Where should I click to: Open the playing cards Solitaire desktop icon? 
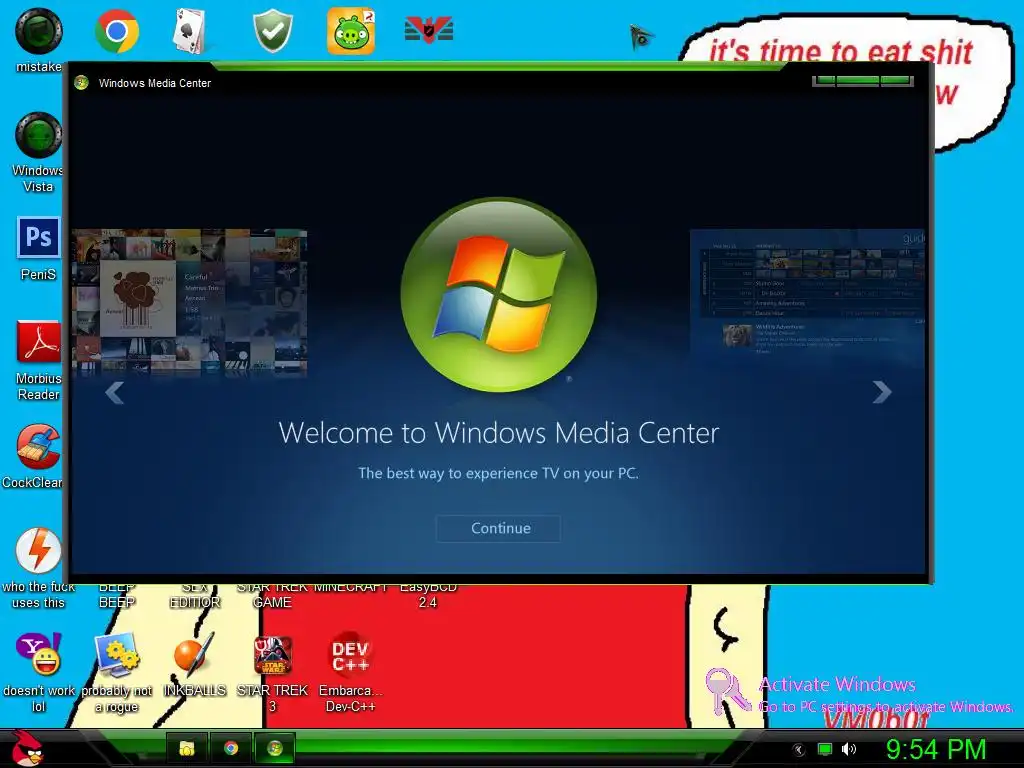point(192,31)
